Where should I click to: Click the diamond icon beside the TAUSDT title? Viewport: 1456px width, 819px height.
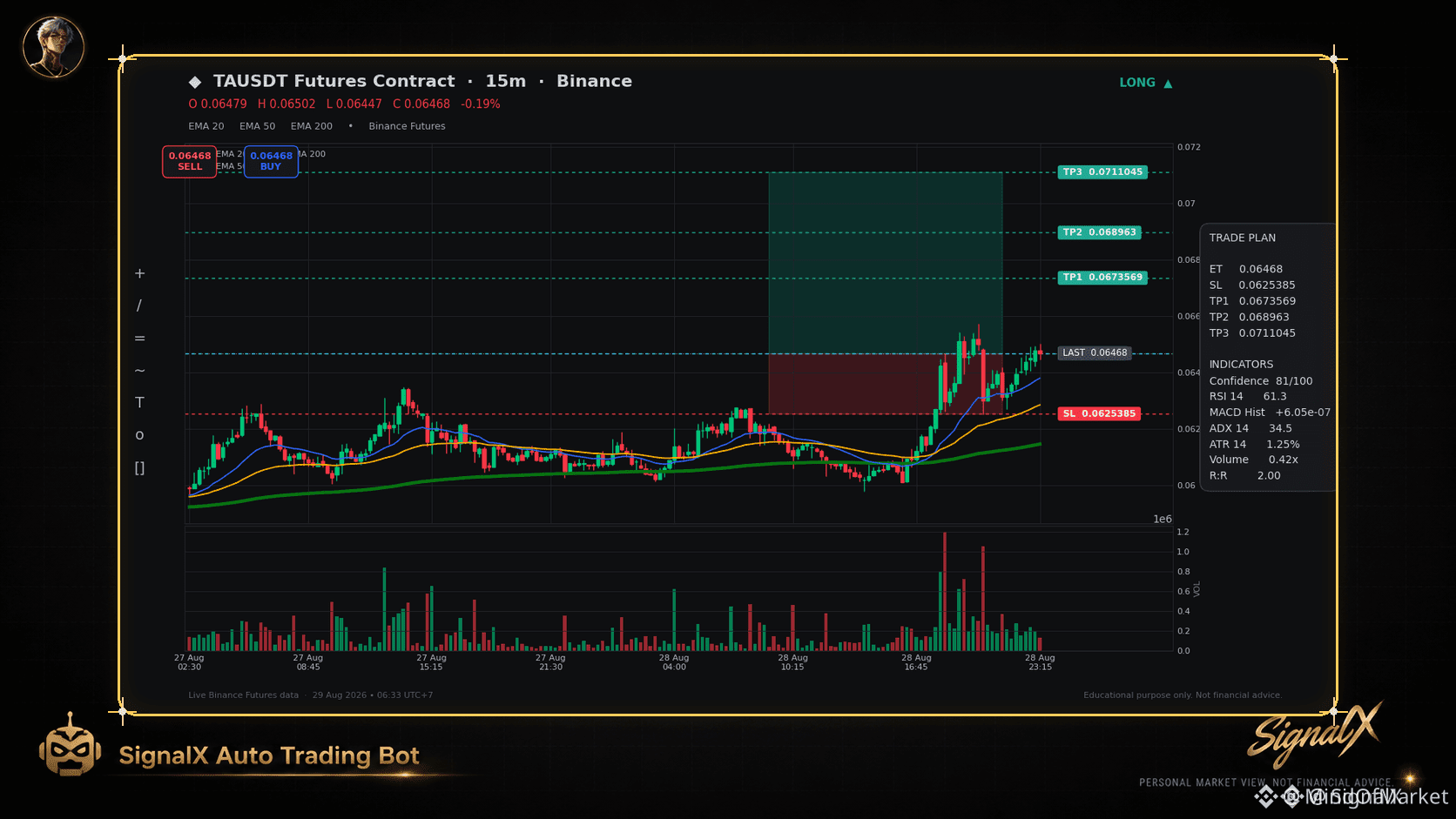pyautogui.click(x=195, y=82)
